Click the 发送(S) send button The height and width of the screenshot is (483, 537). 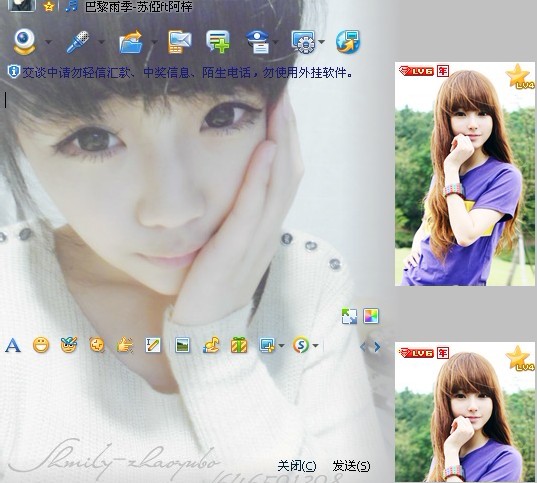pos(351,466)
